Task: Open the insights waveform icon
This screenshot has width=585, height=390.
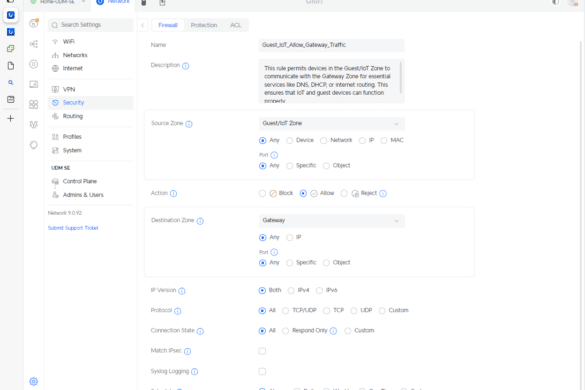Action: (34, 125)
